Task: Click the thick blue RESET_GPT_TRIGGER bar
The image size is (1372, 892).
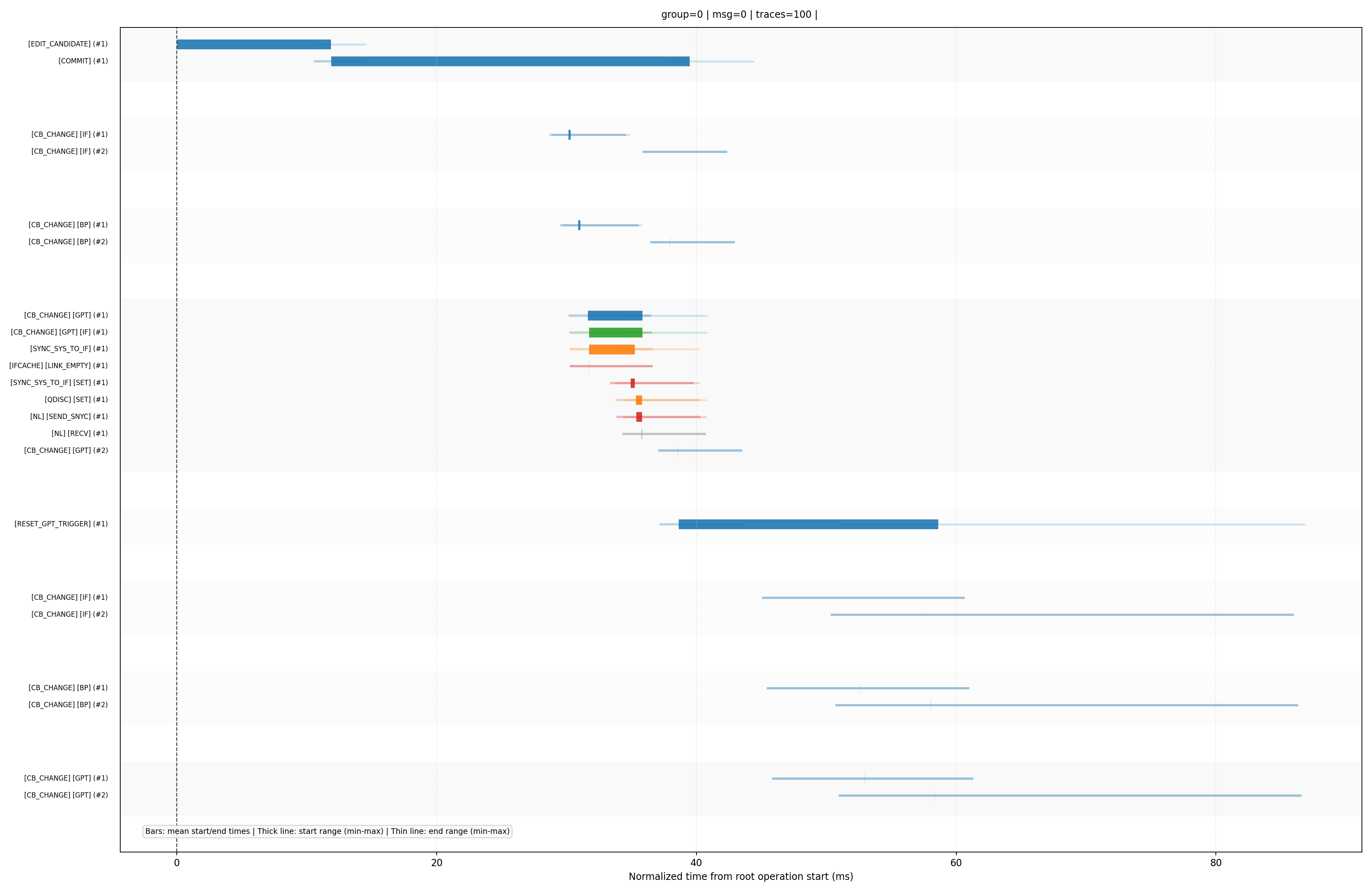Action: click(x=808, y=524)
